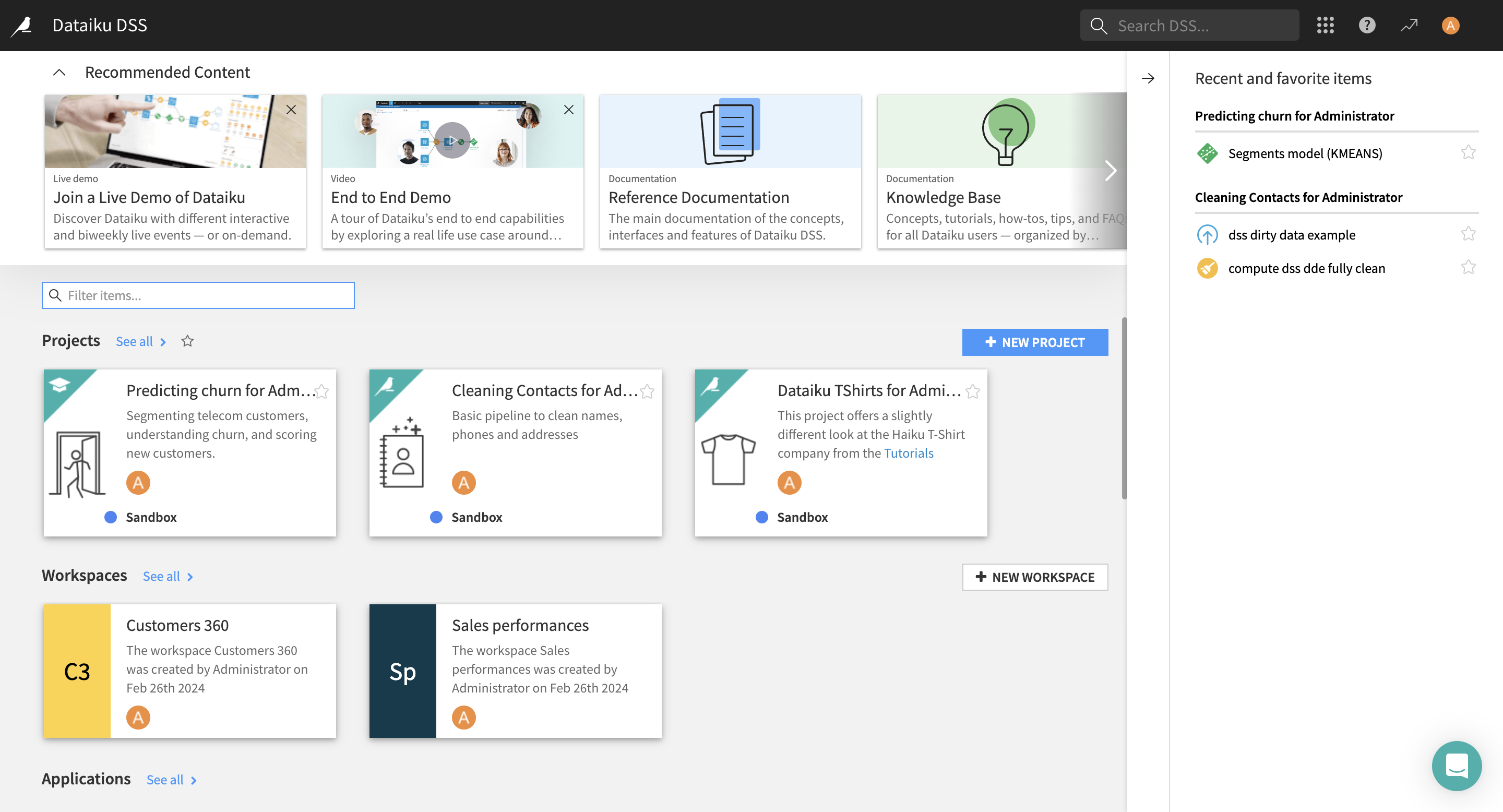Click the owner avatar on Cleaning Contacts card
Image resolution: width=1503 pixels, height=812 pixels.
coord(464,482)
